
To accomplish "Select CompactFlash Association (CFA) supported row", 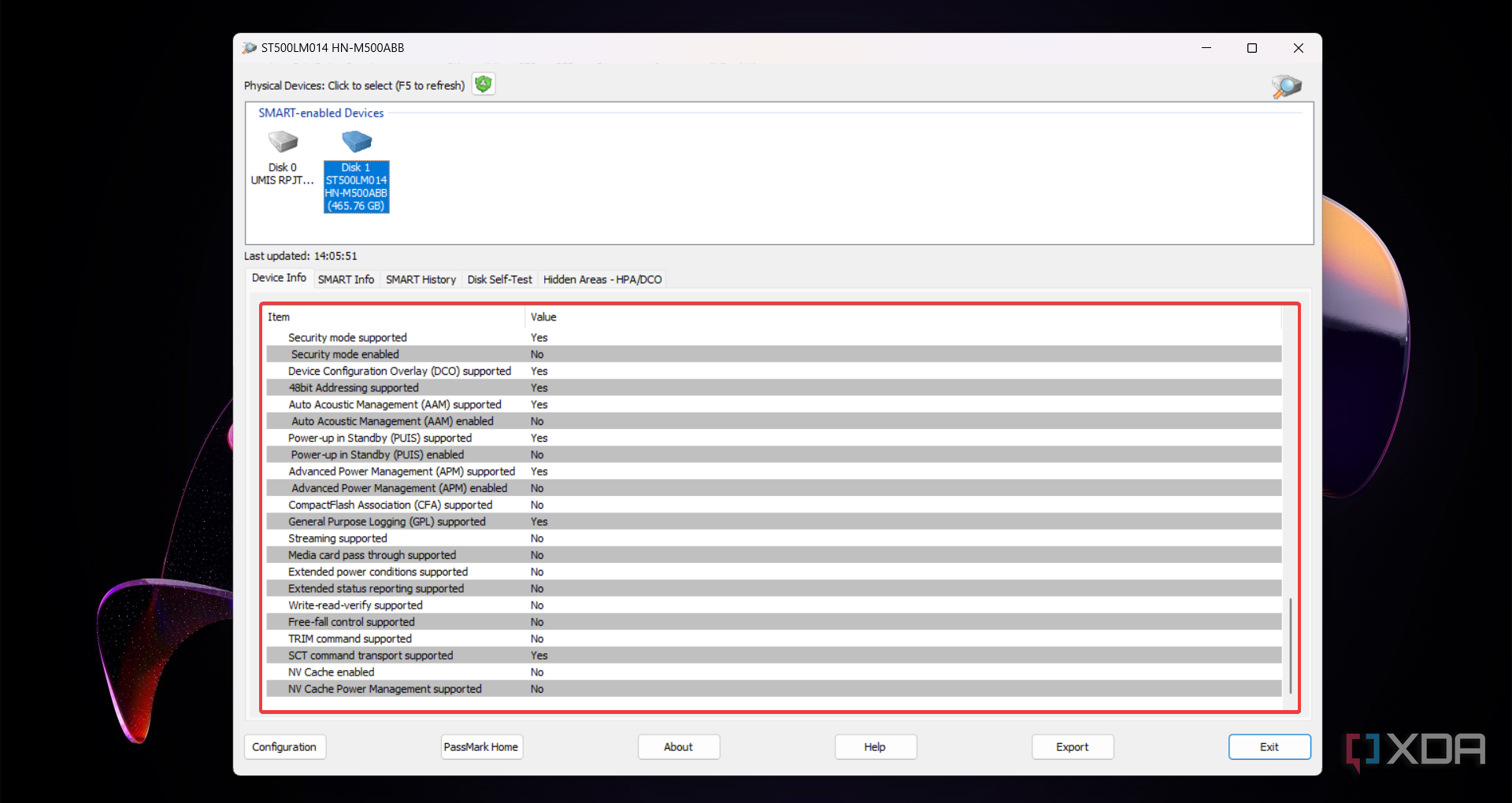I will [x=773, y=505].
